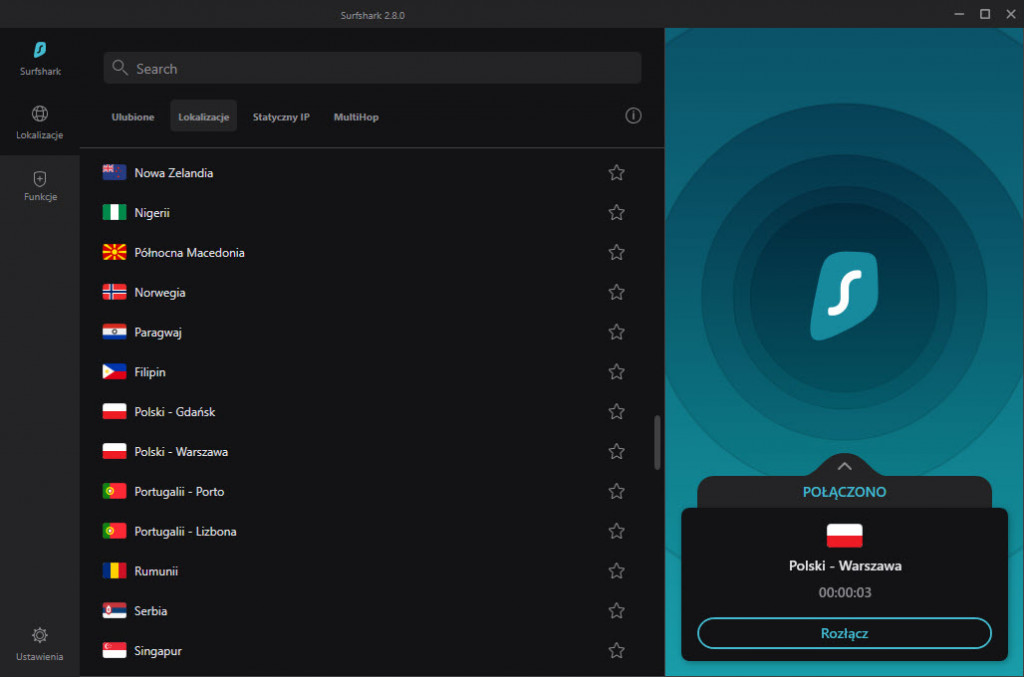Click the Północna Macedonia flag icon
This screenshot has height=677, width=1024.
coord(114,252)
